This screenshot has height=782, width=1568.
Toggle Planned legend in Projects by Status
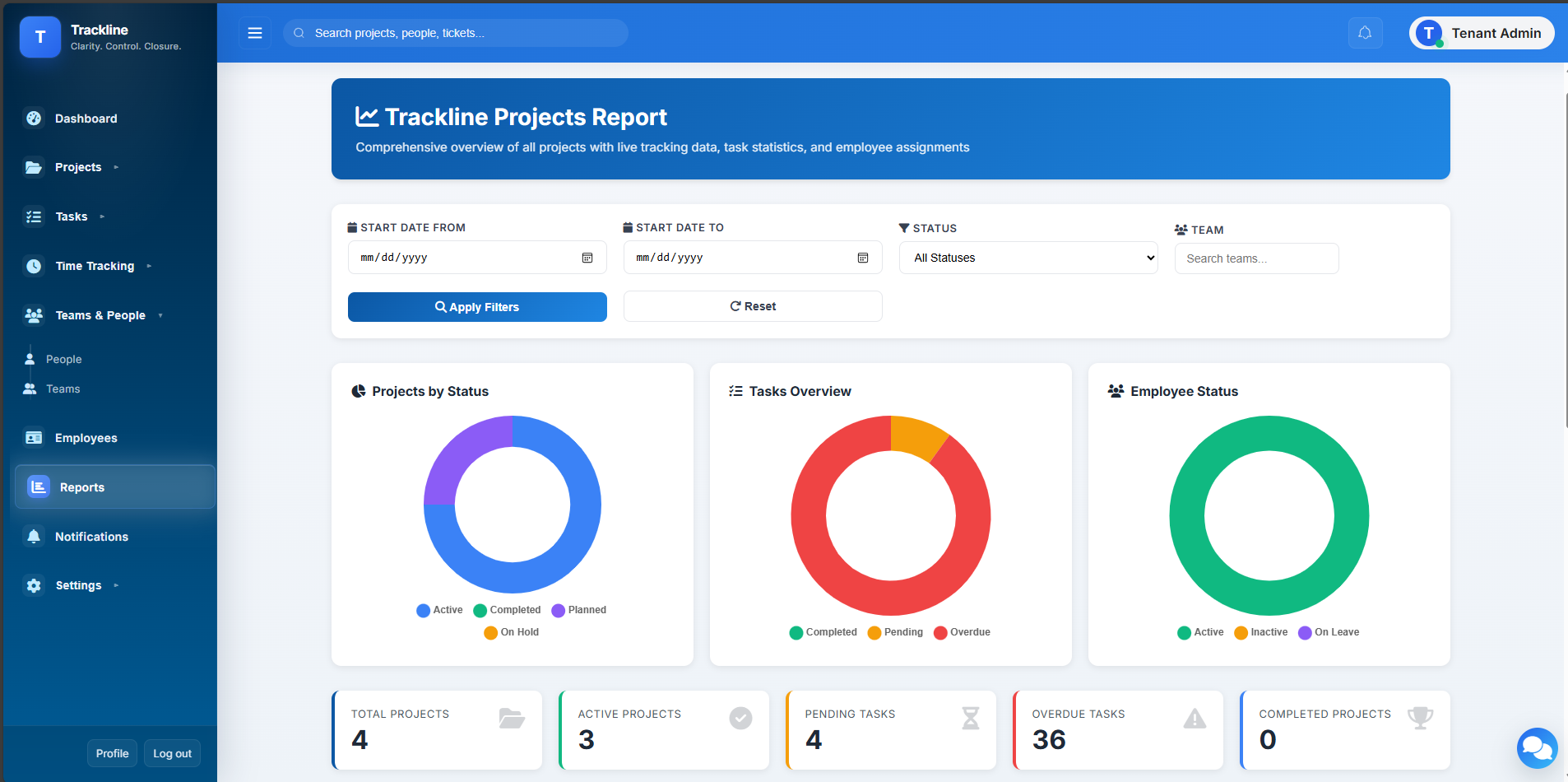pos(578,610)
